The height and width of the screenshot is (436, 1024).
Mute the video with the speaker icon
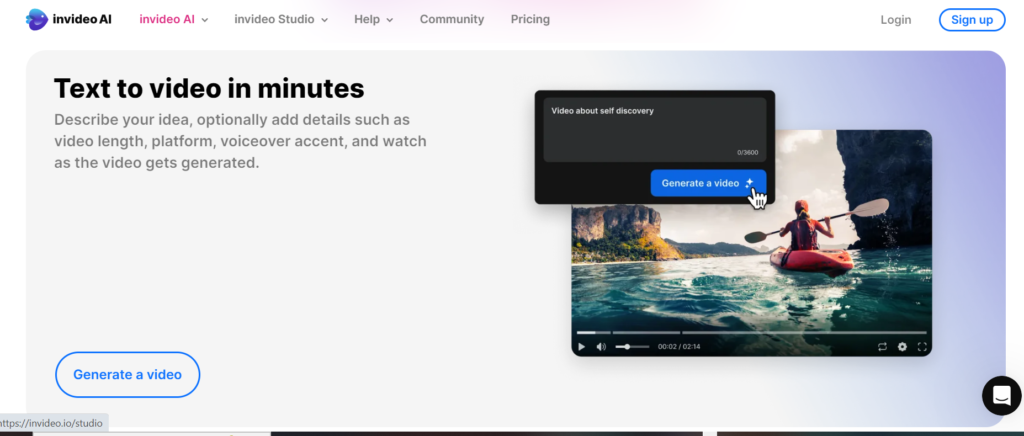click(601, 347)
